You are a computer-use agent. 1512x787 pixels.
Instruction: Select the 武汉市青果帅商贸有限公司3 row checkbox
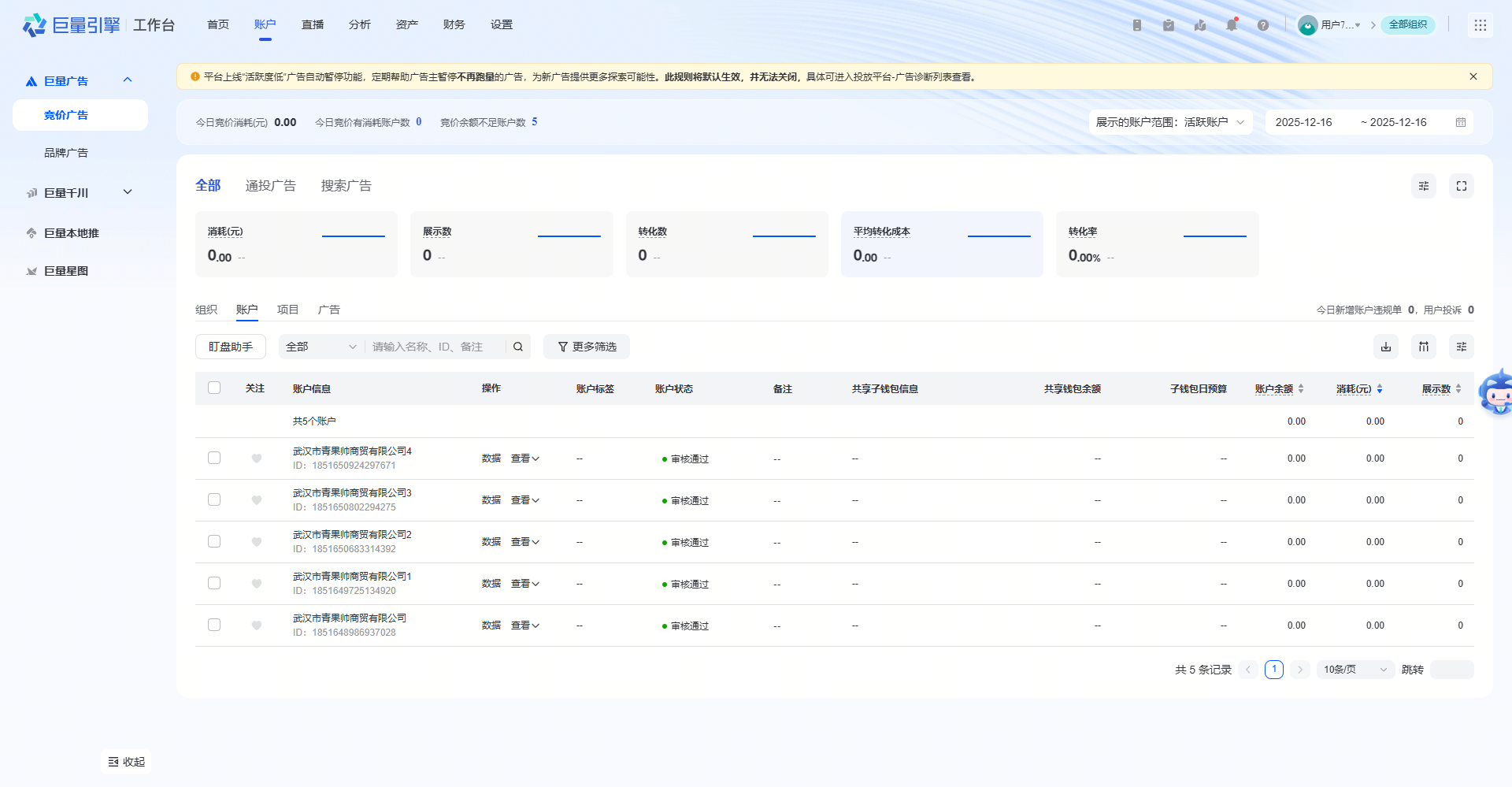(x=214, y=499)
